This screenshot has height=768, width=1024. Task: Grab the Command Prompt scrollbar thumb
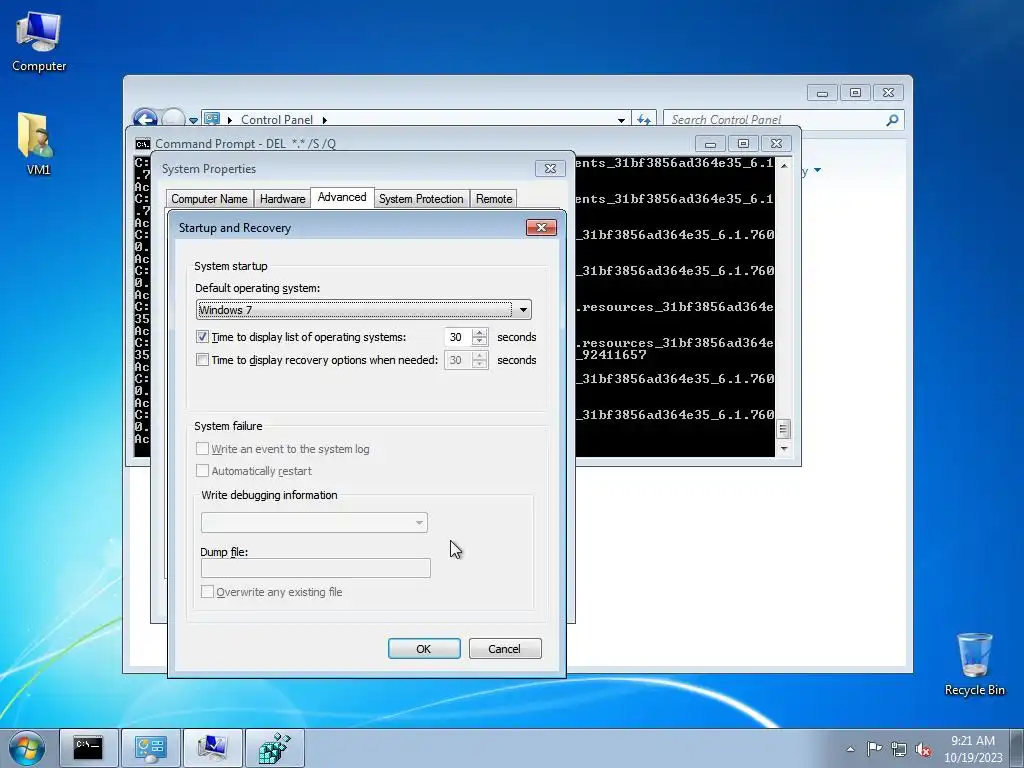point(783,429)
